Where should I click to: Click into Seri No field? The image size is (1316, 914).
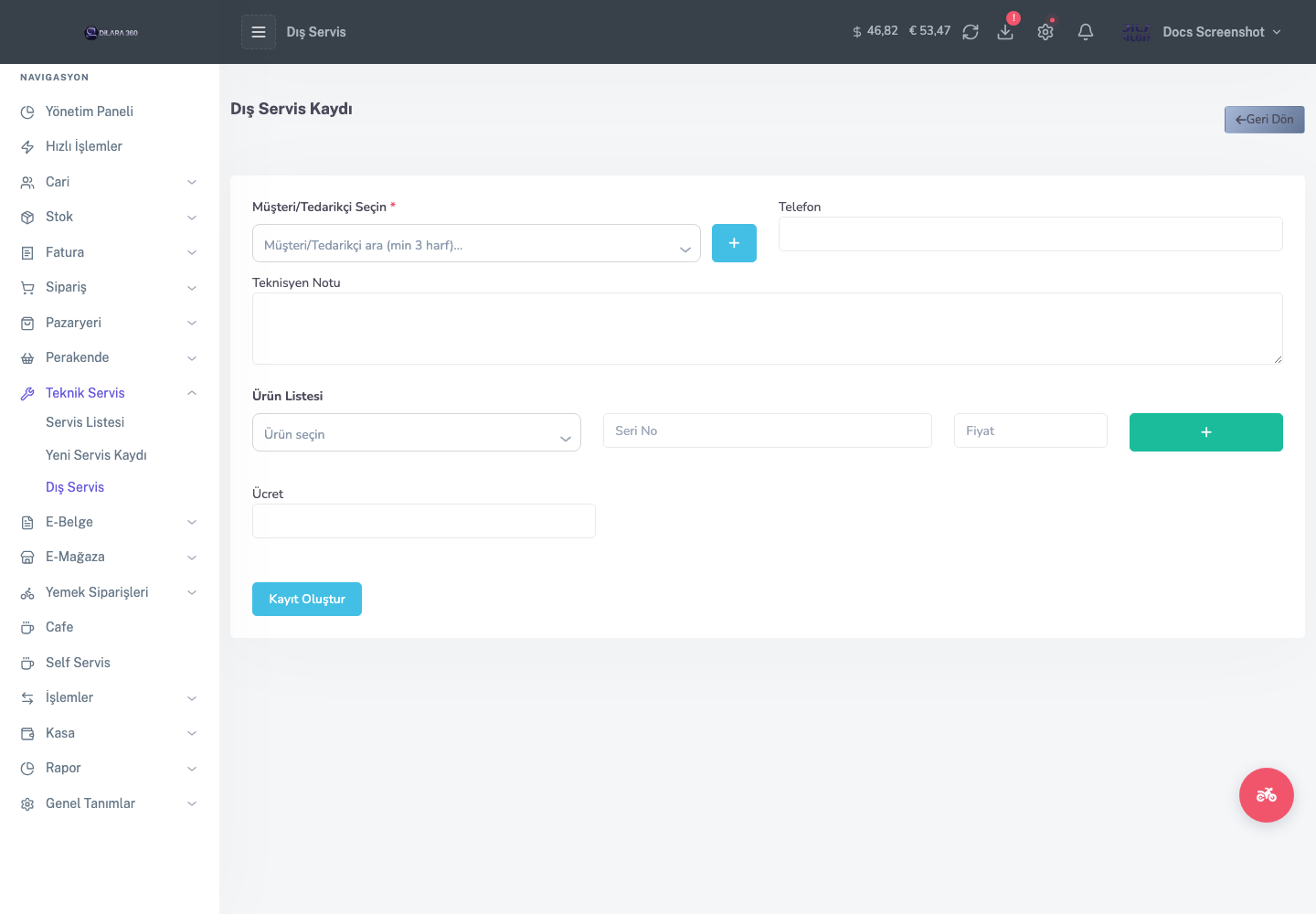click(768, 430)
